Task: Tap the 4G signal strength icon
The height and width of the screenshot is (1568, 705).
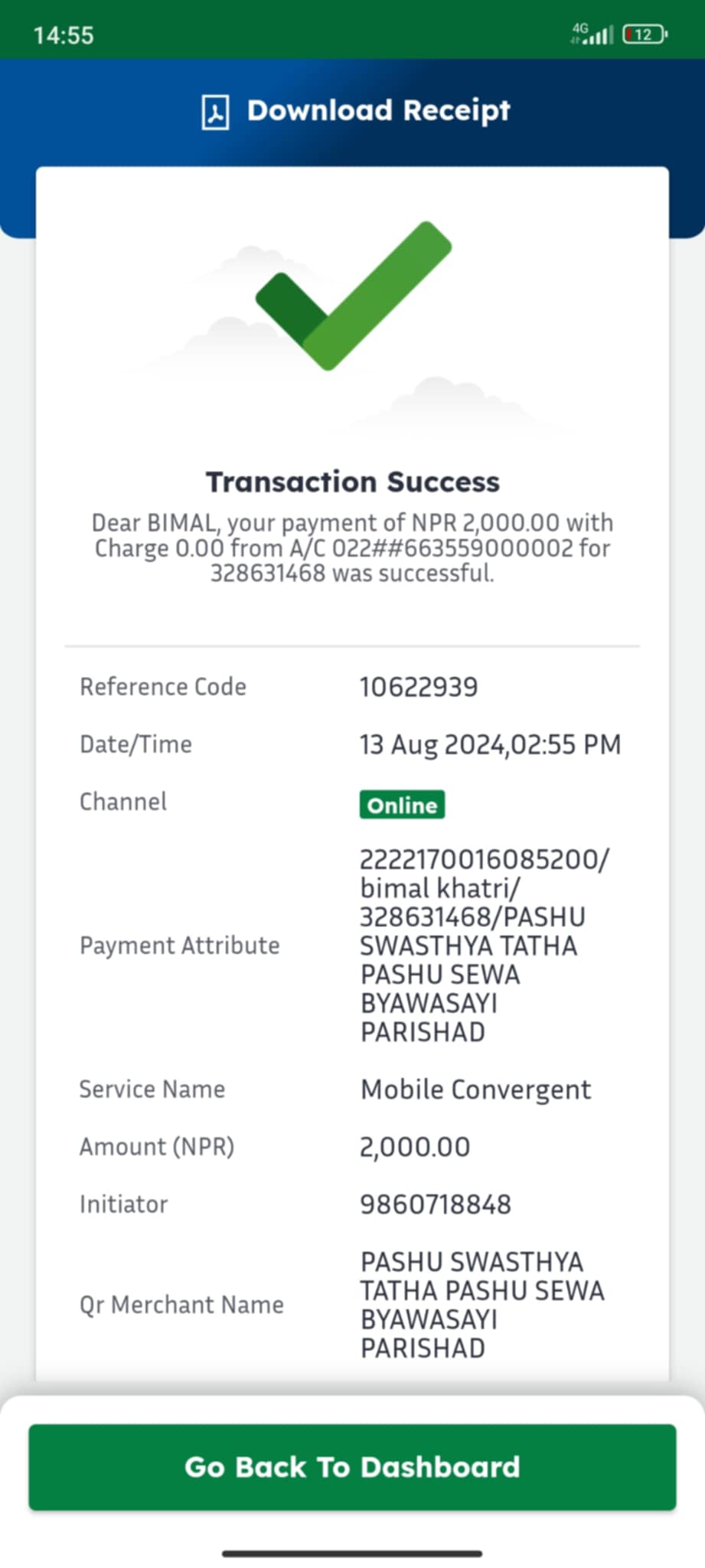Action: [592, 34]
